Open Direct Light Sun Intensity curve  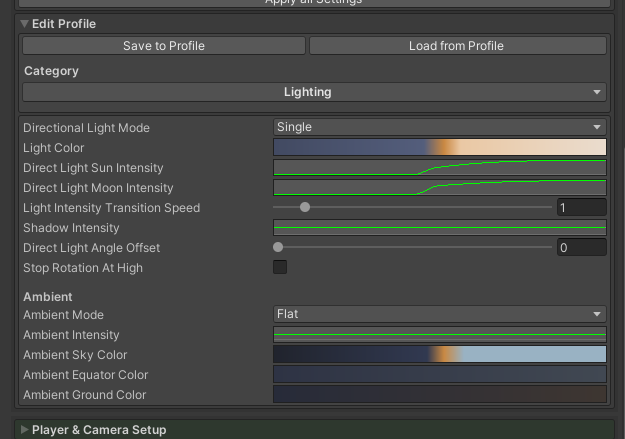(x=440, y=167)
